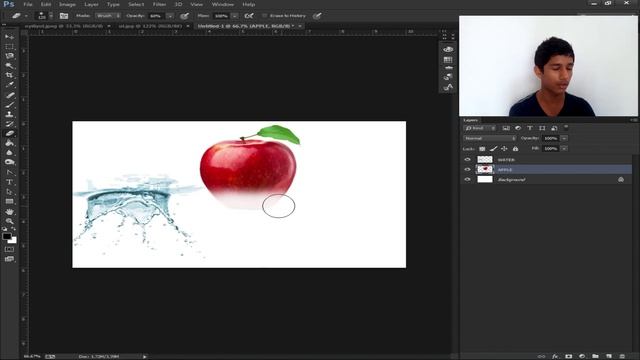Toggle Quick Mask mode

pyautogui.click(x=9, y=249)
